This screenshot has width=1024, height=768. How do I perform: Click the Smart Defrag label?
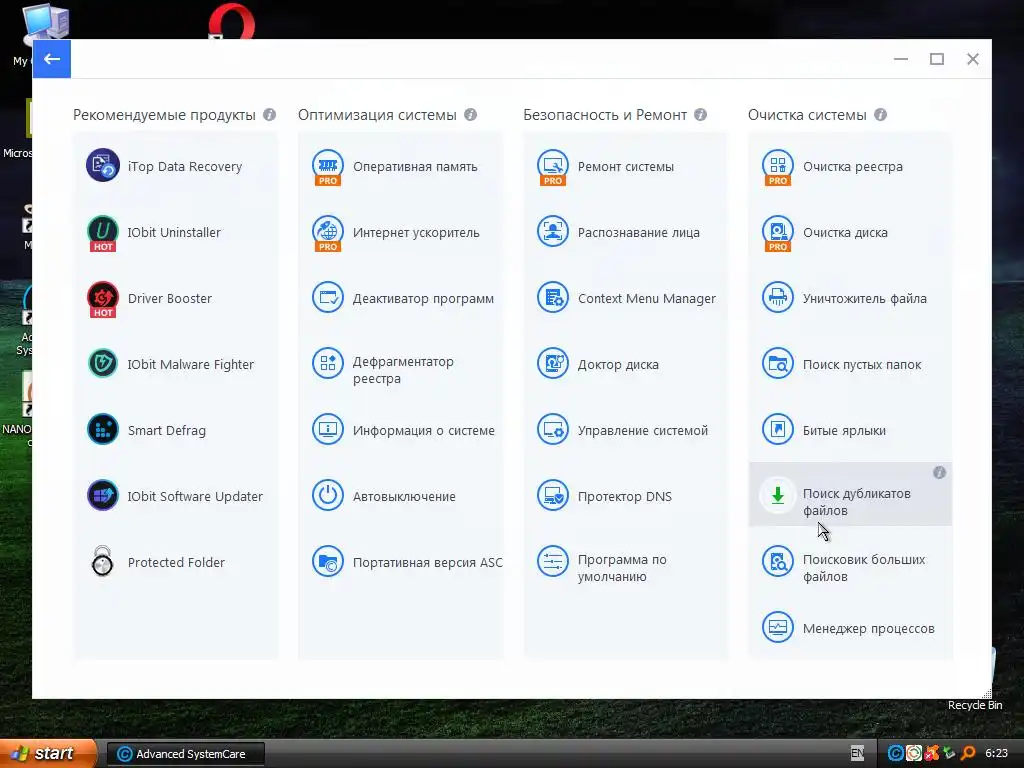tap(167, 430)
